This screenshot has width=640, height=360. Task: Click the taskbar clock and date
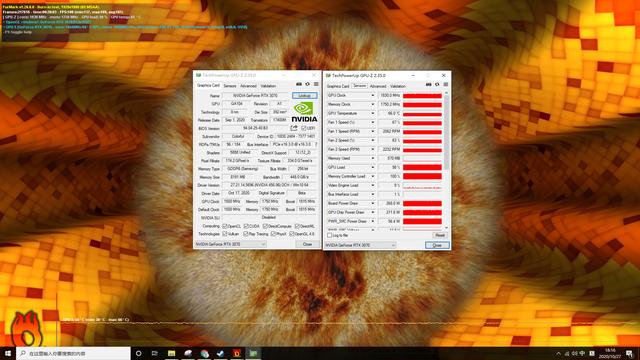click(610, 353)
